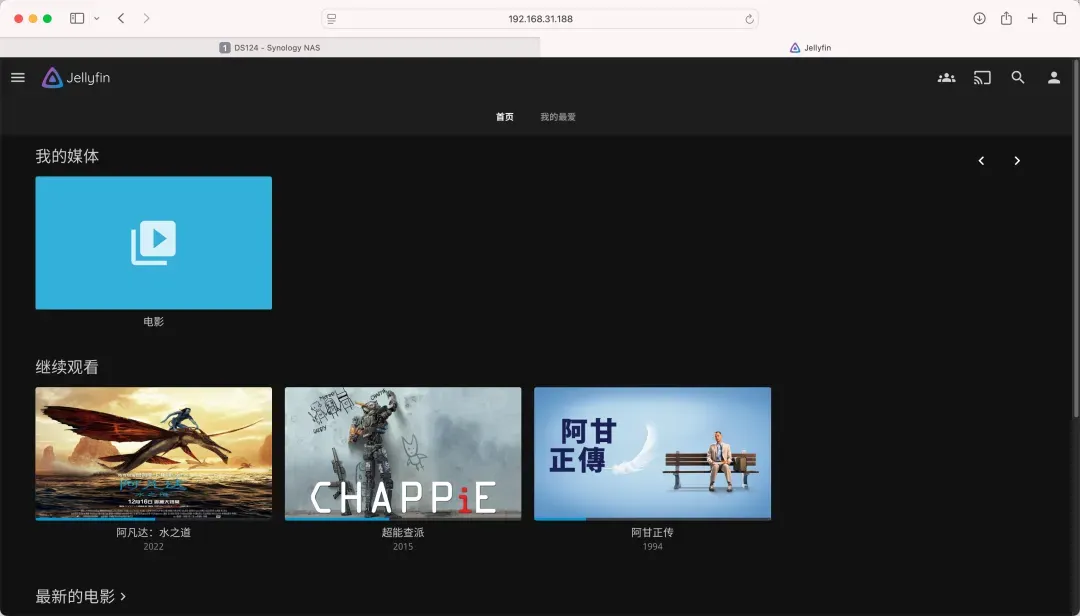Select the 首页 tab
Viewport: 1080px width, 616px height.
pos(505,117)
